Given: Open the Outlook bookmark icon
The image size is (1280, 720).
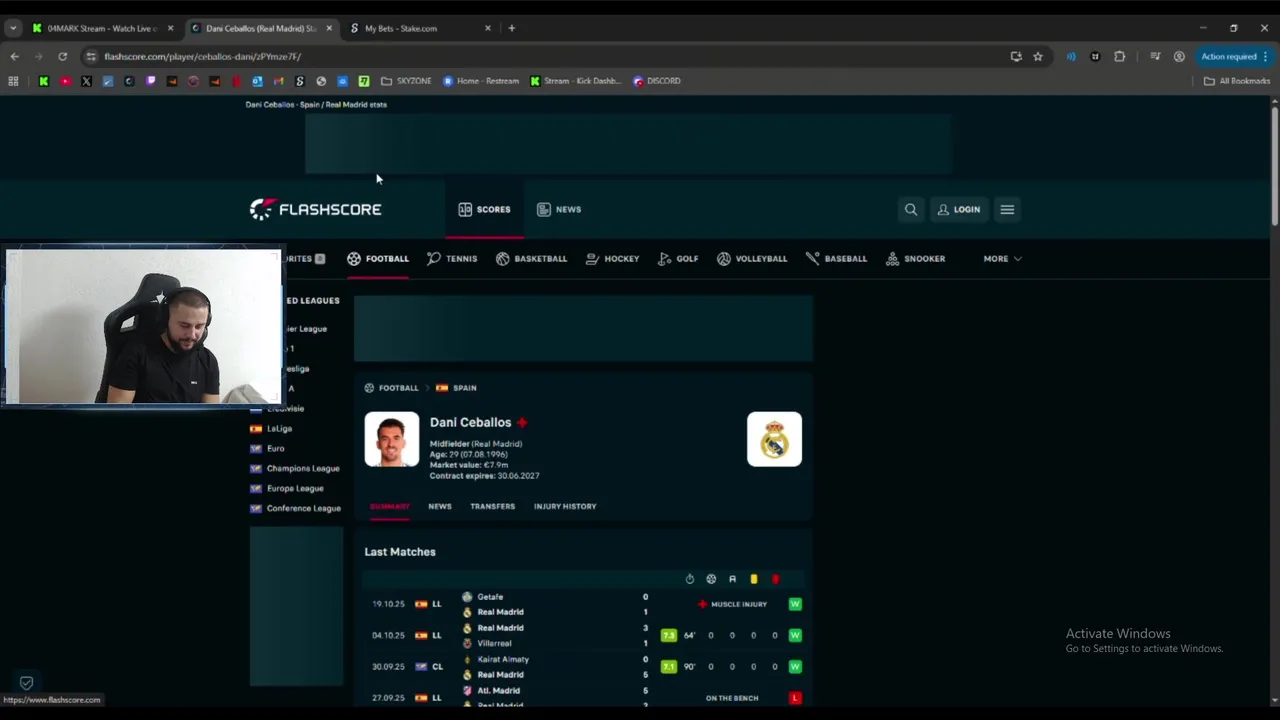Looking at the screenshot, I should click(257, 81).
